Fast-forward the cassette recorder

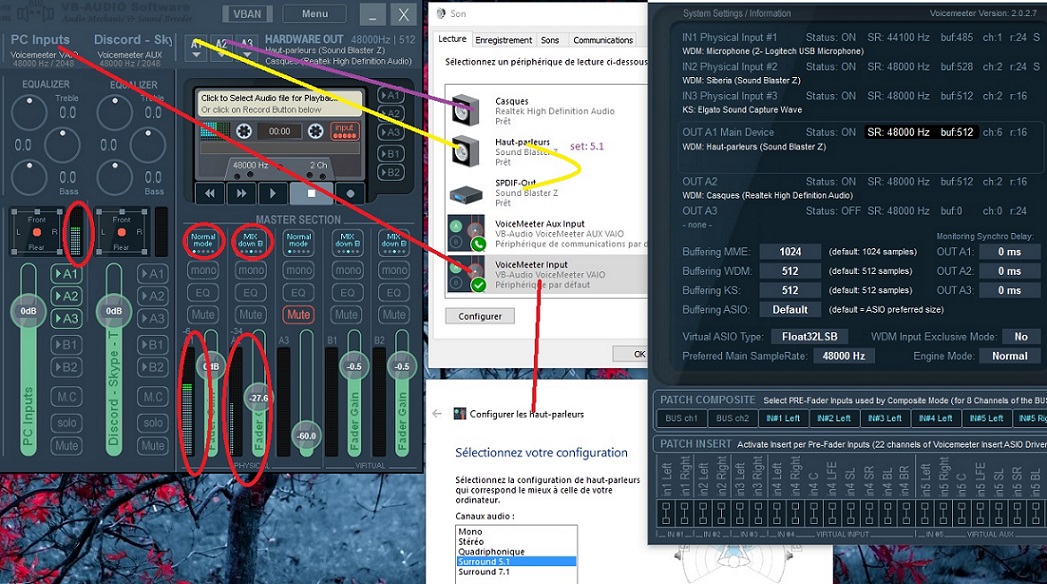pyautogui.click(x=241, y=194)
